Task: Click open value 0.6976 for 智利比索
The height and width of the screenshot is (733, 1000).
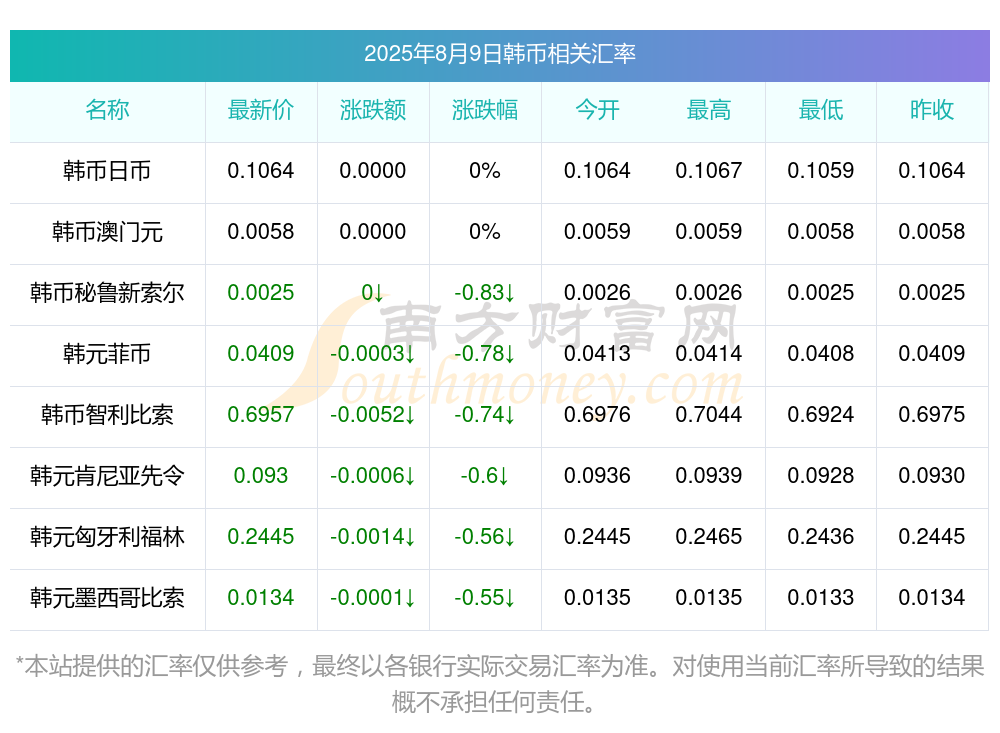Action: pos(597,415)
